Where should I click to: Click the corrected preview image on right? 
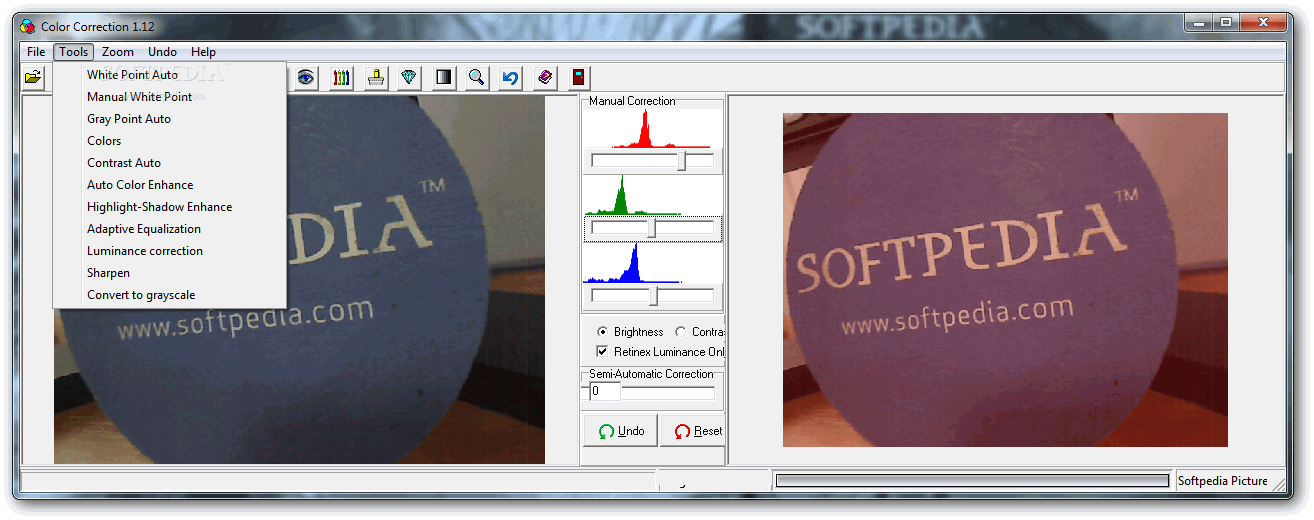pyautogui.click(x=1005, y=280)
